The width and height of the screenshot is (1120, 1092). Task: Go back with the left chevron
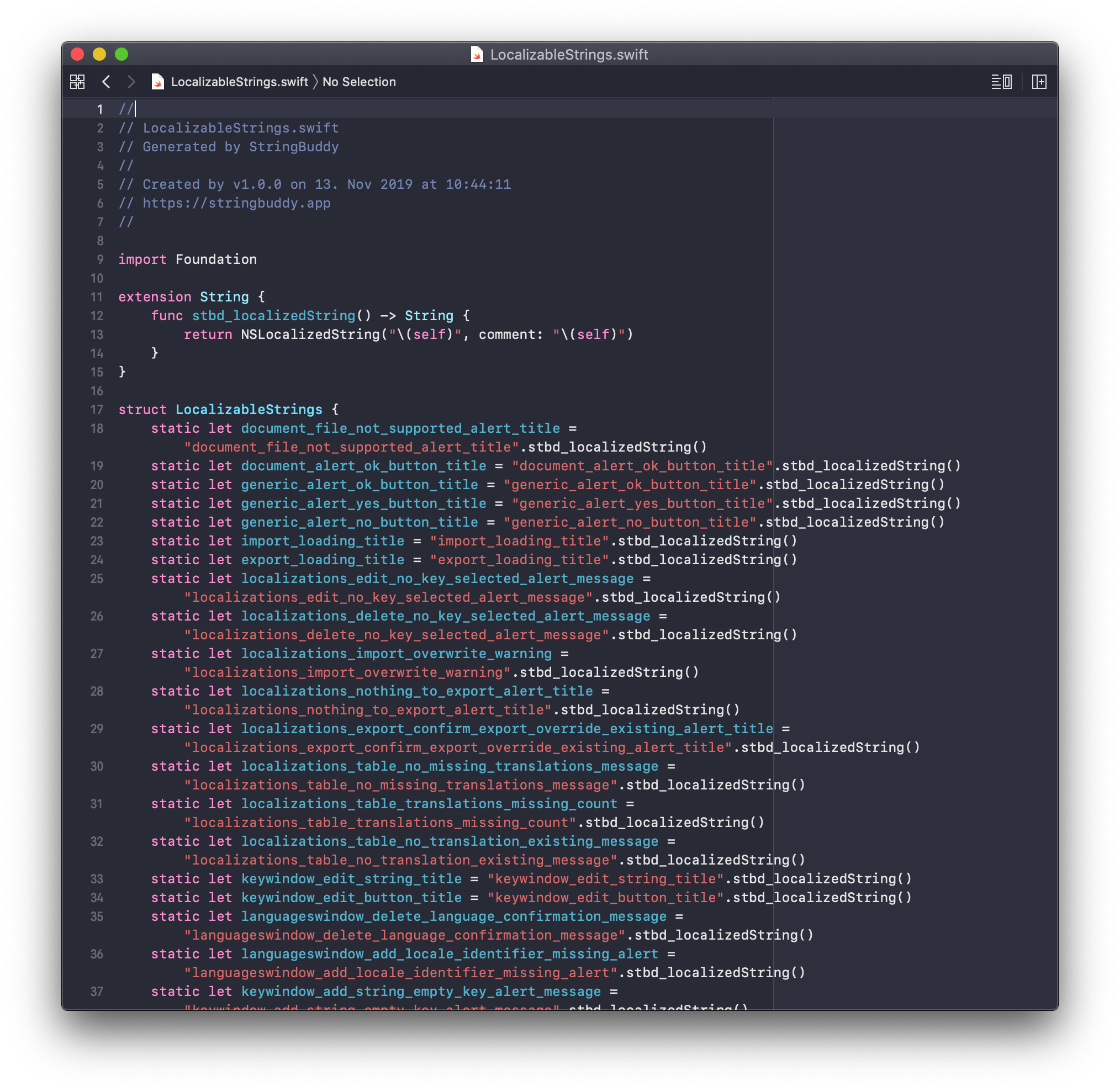tap(106, 82)
